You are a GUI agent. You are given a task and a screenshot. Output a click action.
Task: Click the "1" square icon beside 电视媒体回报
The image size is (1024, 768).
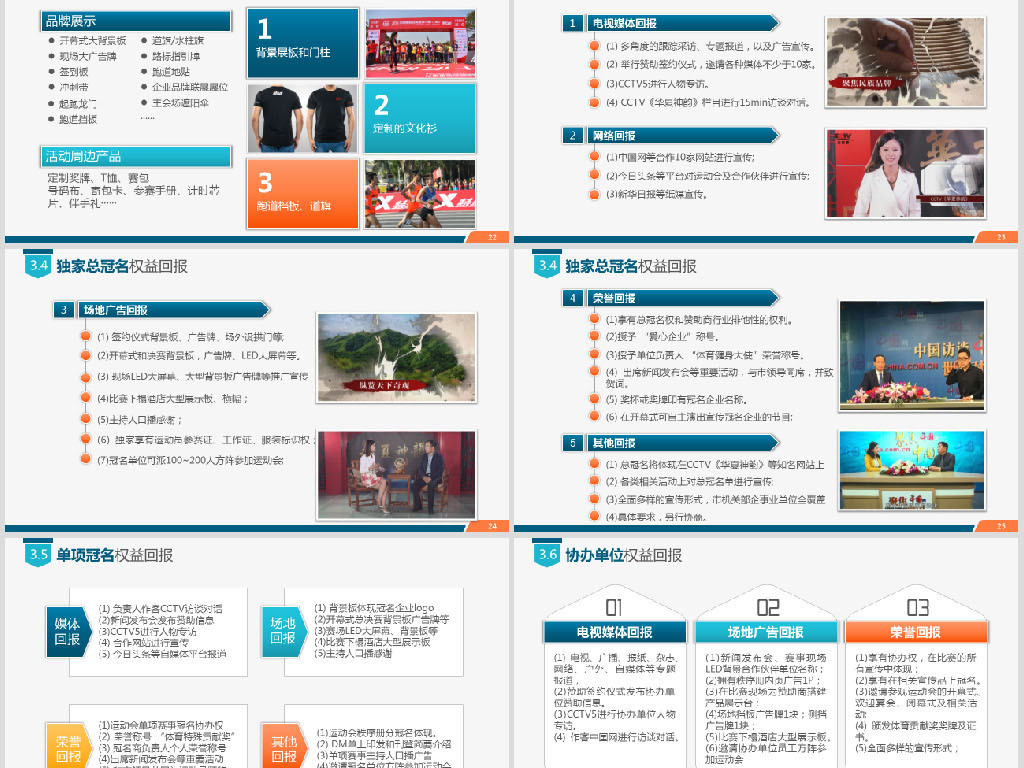point(572,21)
